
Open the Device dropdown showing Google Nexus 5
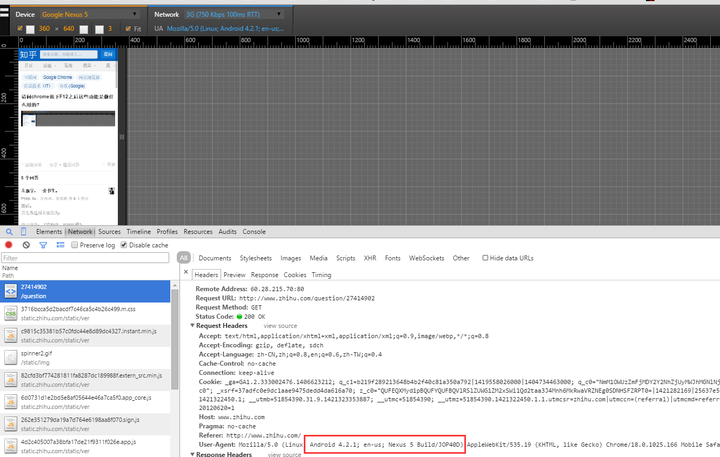click(90, 15)
